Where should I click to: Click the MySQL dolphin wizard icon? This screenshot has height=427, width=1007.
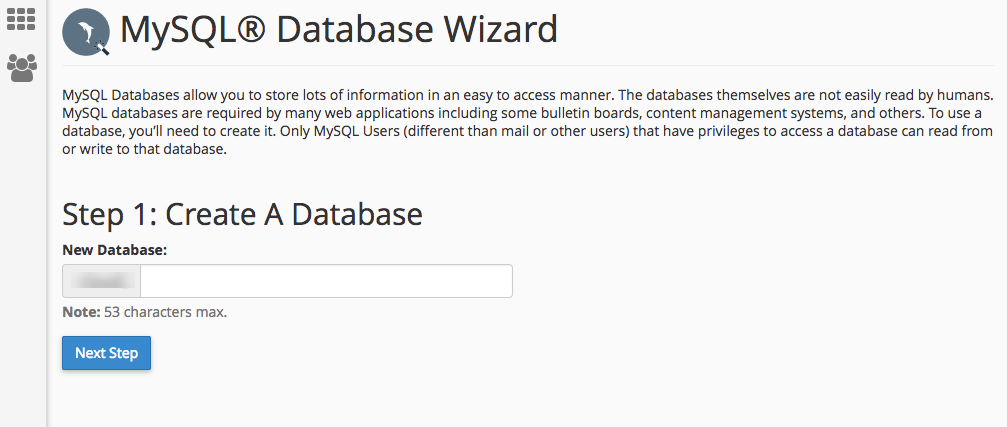[x=85, y=32]
